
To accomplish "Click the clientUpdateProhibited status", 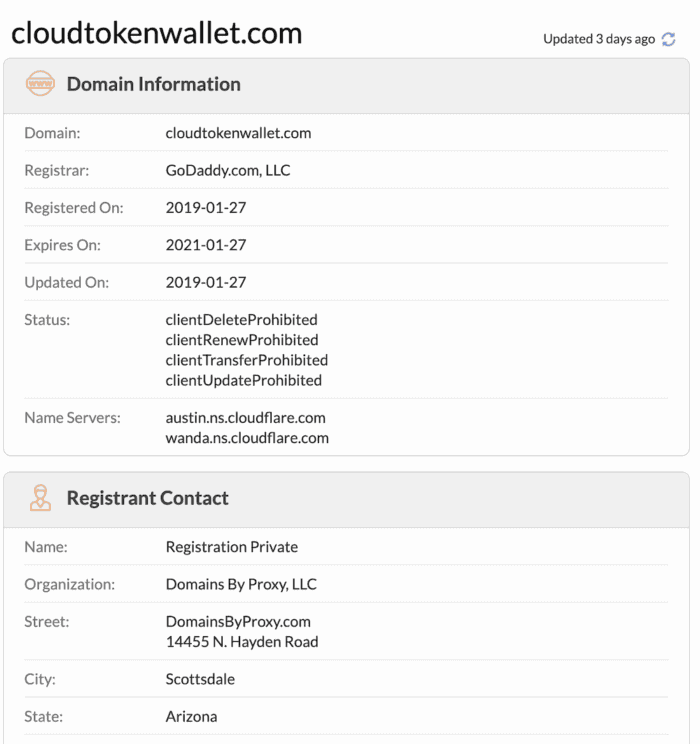I will click(x=243, y=380).
